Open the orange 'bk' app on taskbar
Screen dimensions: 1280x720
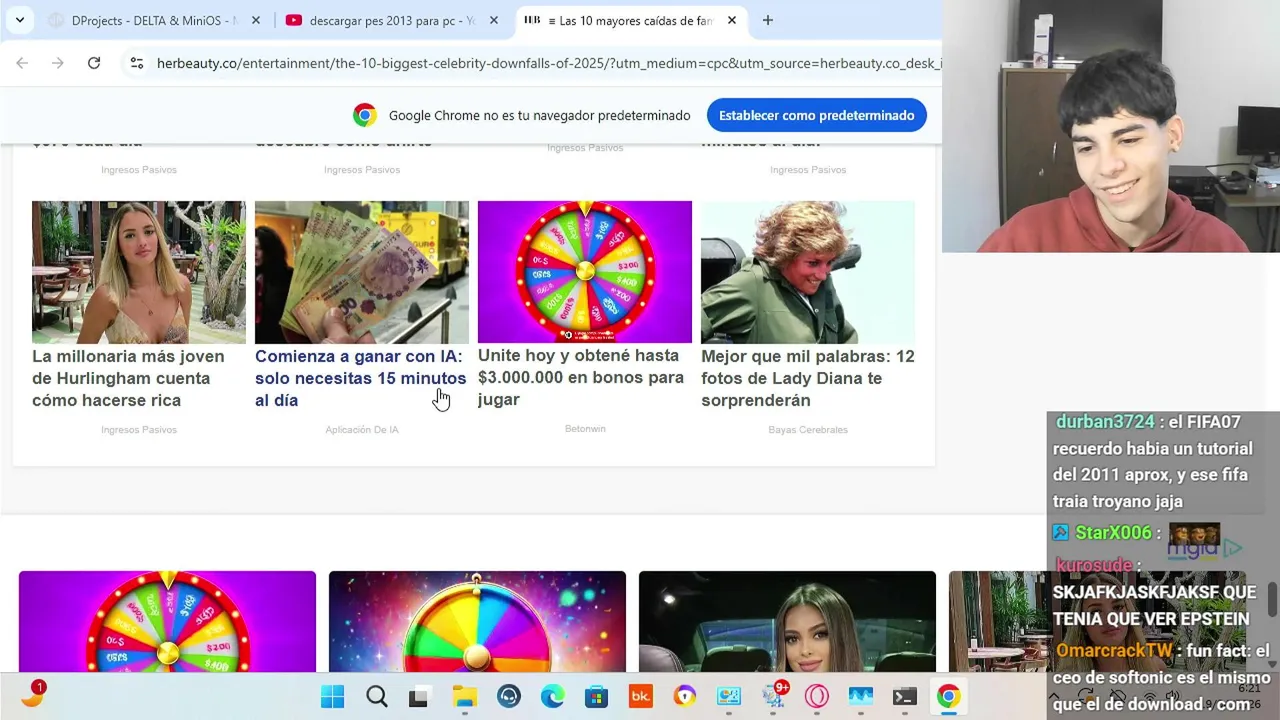click(641, 697)
